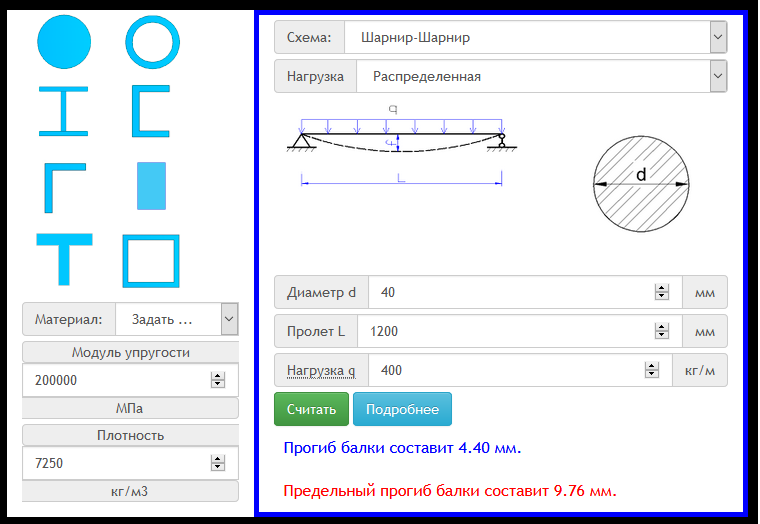Click the Схема: label
This screenshot has height=524, width=760.
309,37
